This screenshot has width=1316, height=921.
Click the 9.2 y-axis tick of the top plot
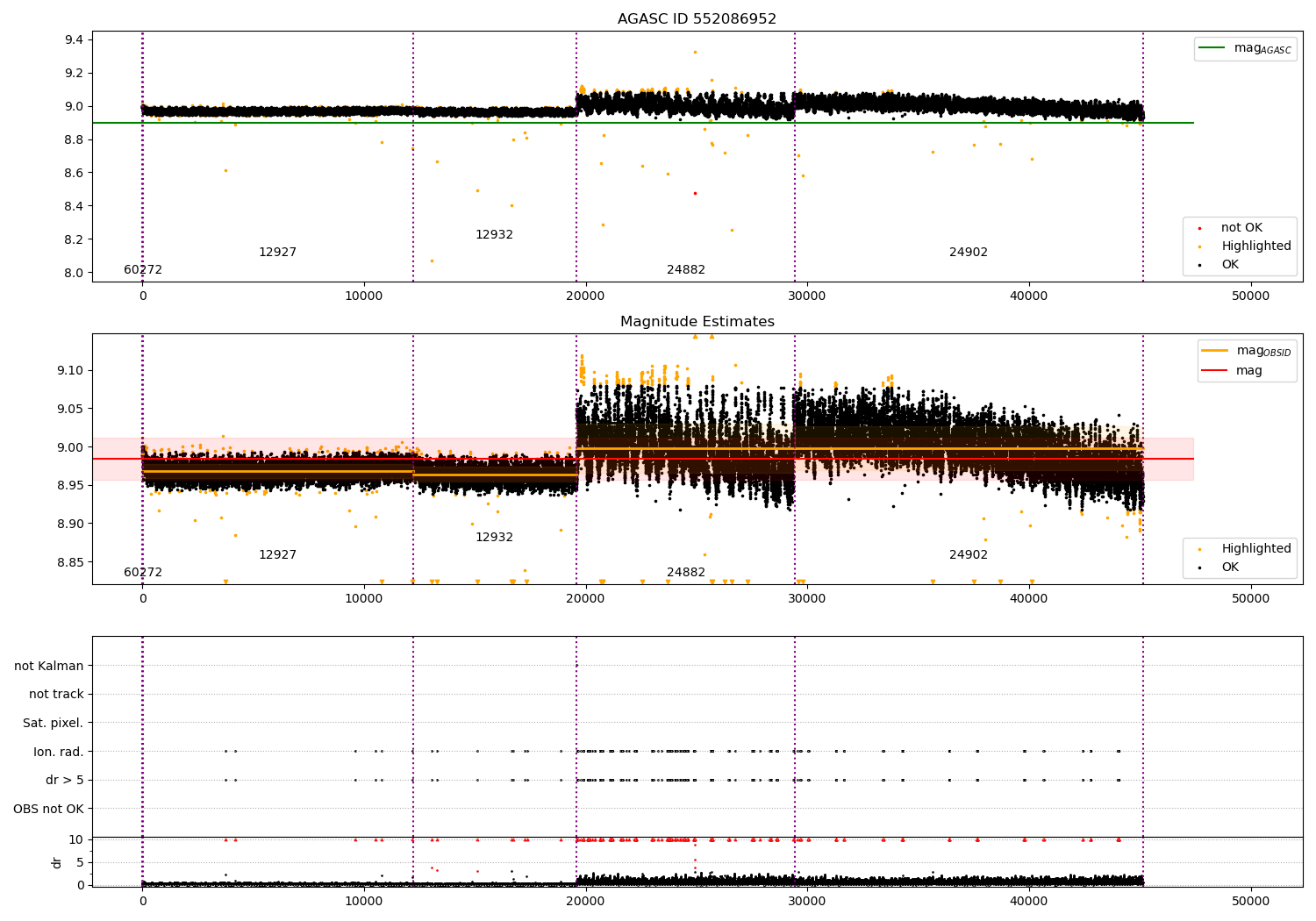74,74
